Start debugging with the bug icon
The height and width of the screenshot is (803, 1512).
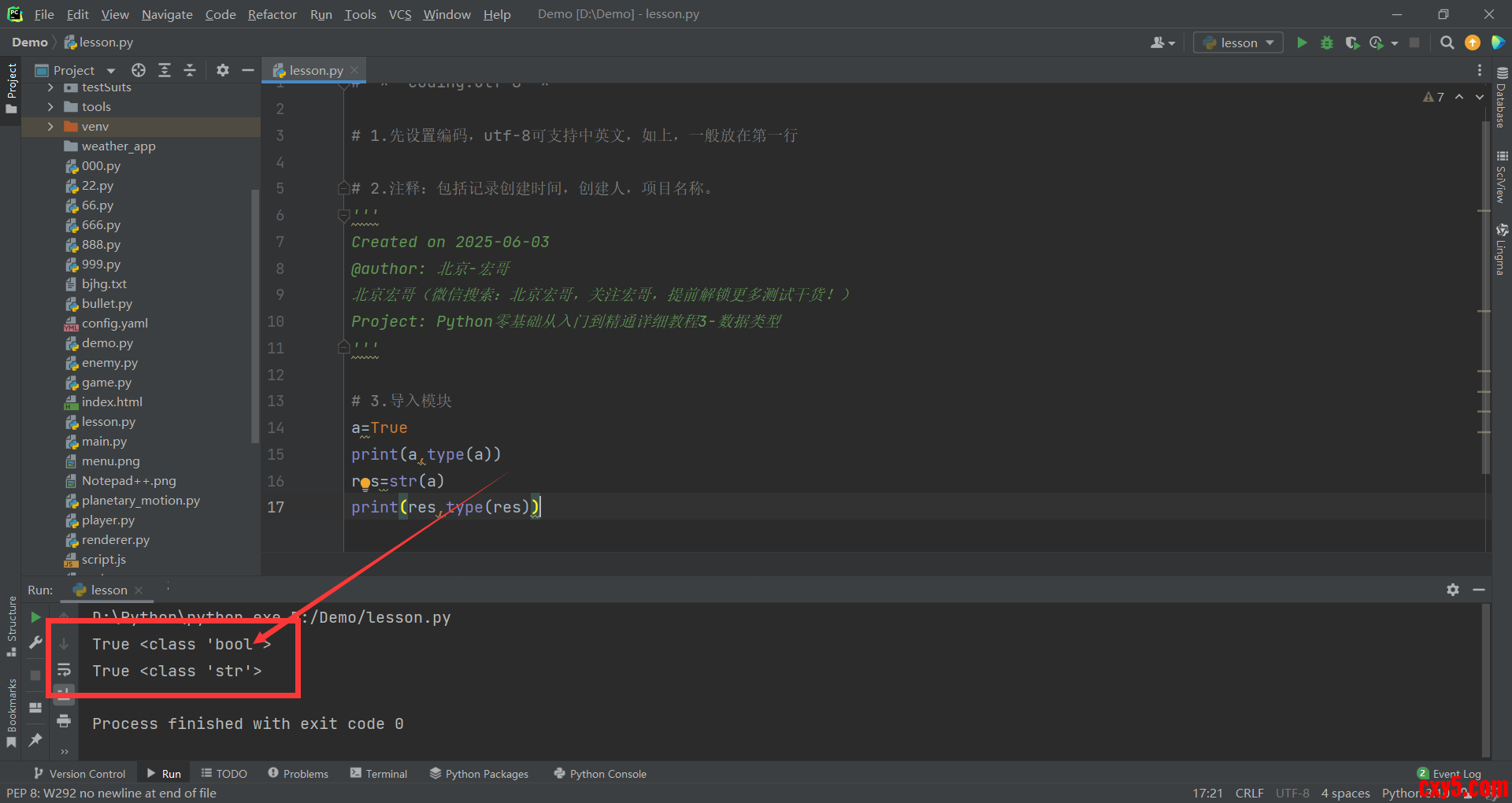[1327, 43]
